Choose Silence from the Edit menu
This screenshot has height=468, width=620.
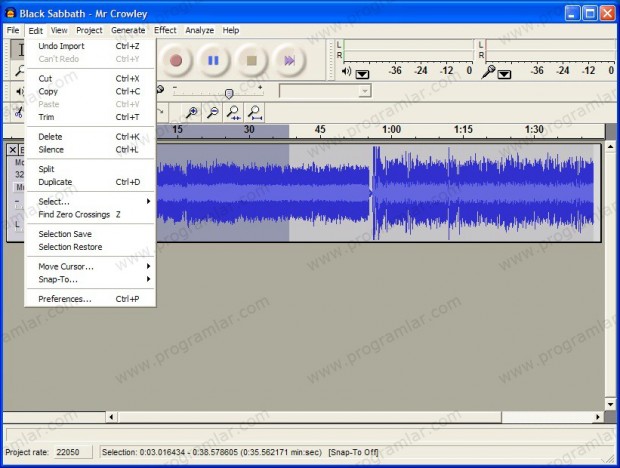click(x=91, y=150)
